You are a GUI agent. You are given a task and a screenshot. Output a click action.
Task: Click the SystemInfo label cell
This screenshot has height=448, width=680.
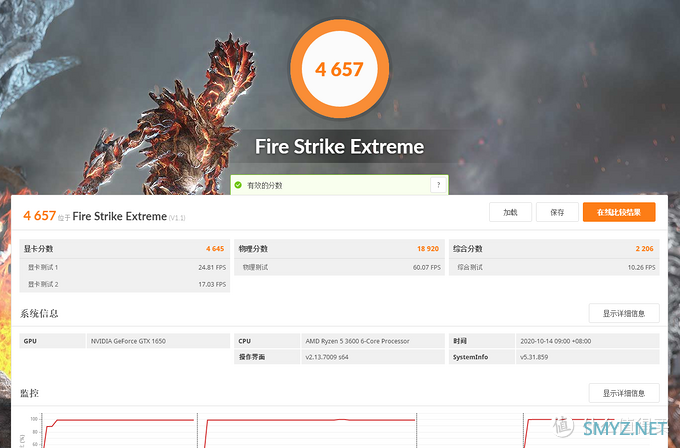[x=482, y=357]
